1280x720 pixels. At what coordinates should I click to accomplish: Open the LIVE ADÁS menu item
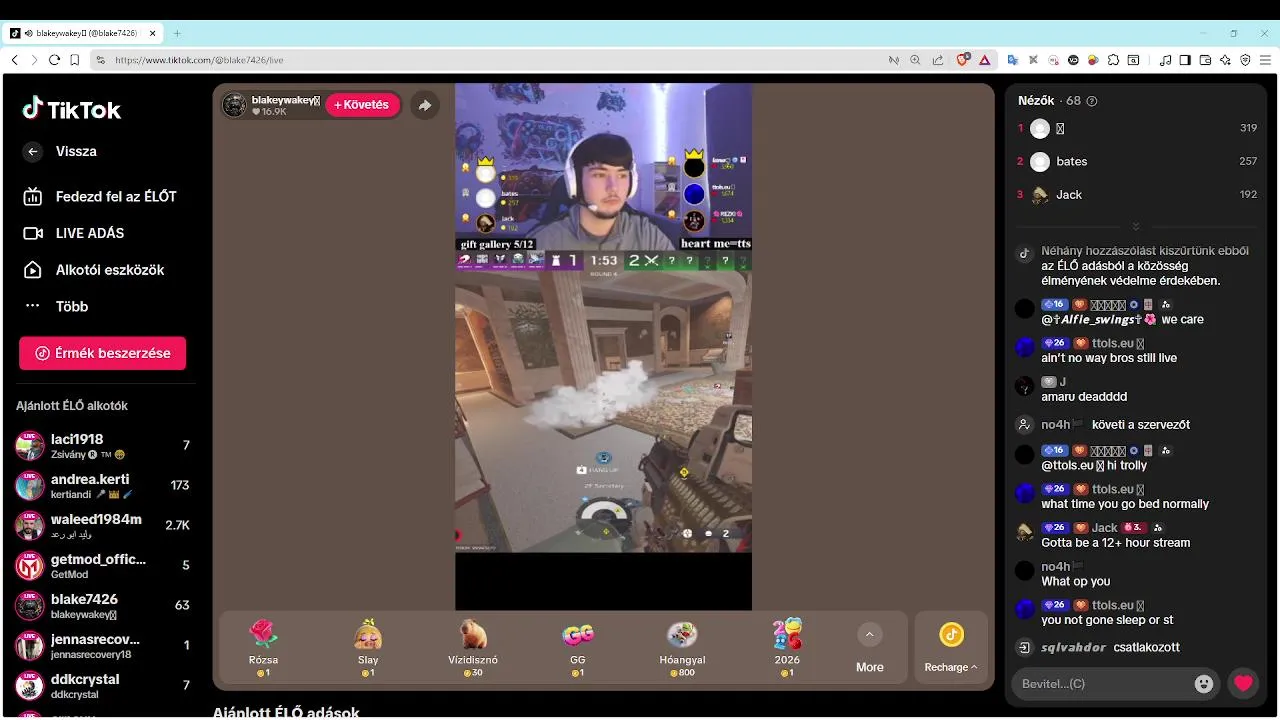pos(75,233)
